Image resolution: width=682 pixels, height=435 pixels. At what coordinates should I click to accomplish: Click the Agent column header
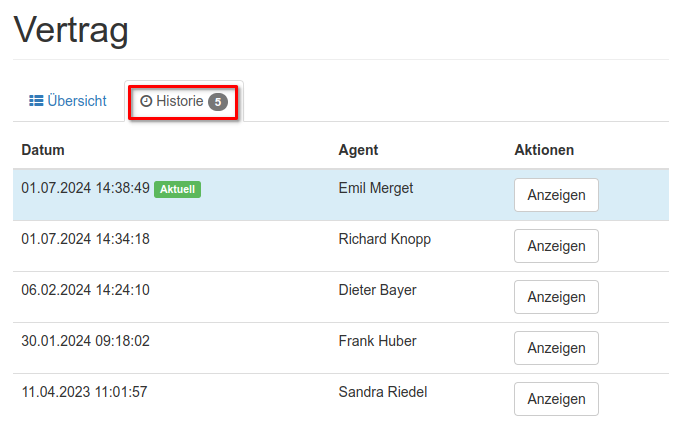[x=358, y=150]
